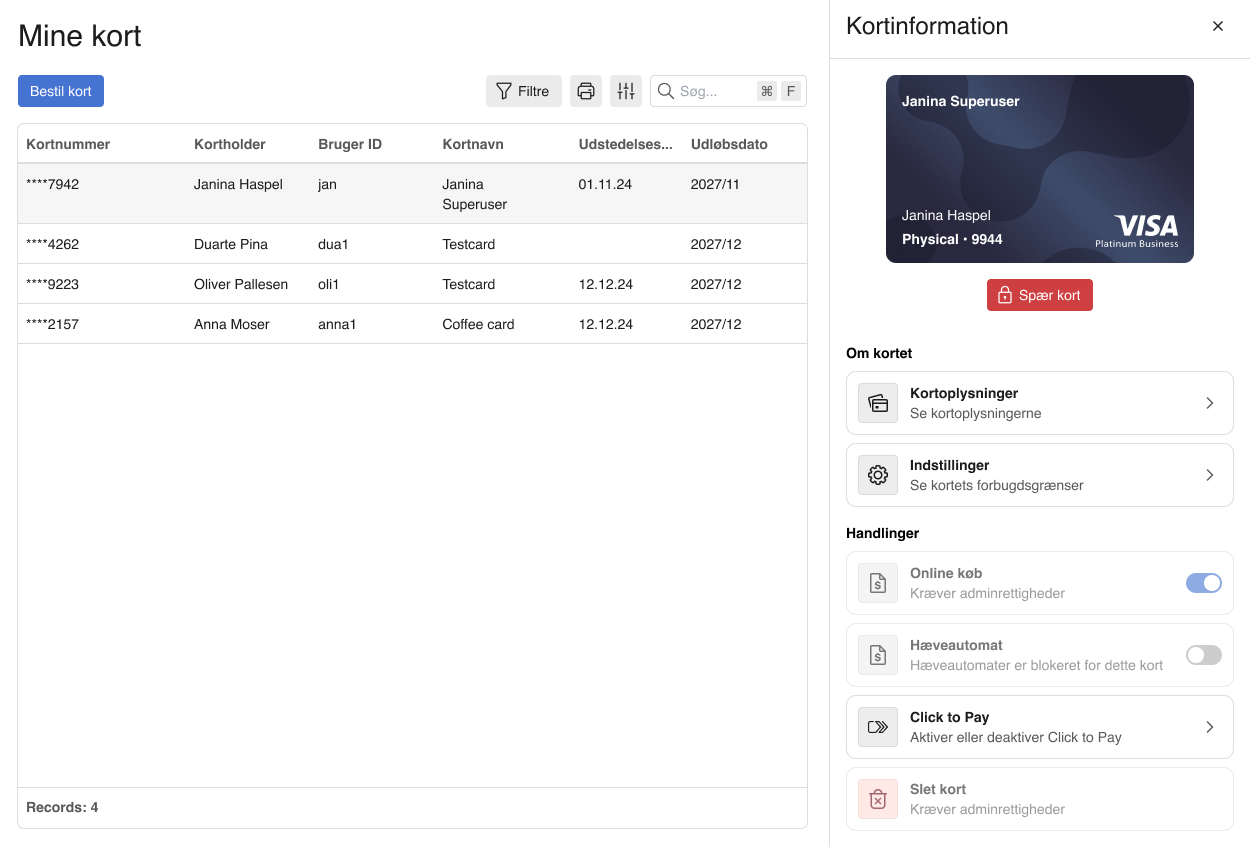Disable the Online køb toggle

pyautogui.click(x=1203, y=583)
